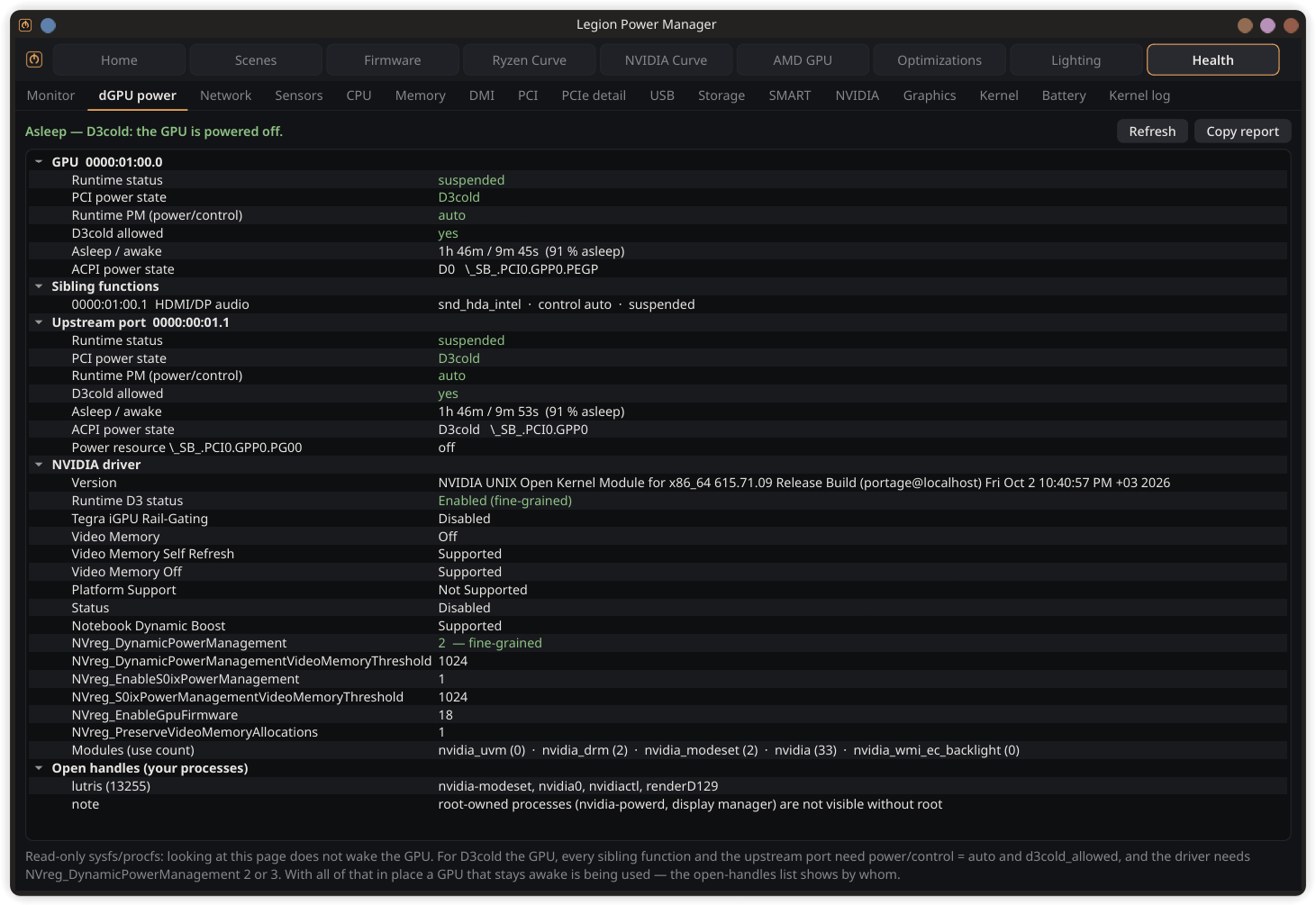Select the Health tab
This screenshot has width=1316, height=905.
[x=1213, y=60]
